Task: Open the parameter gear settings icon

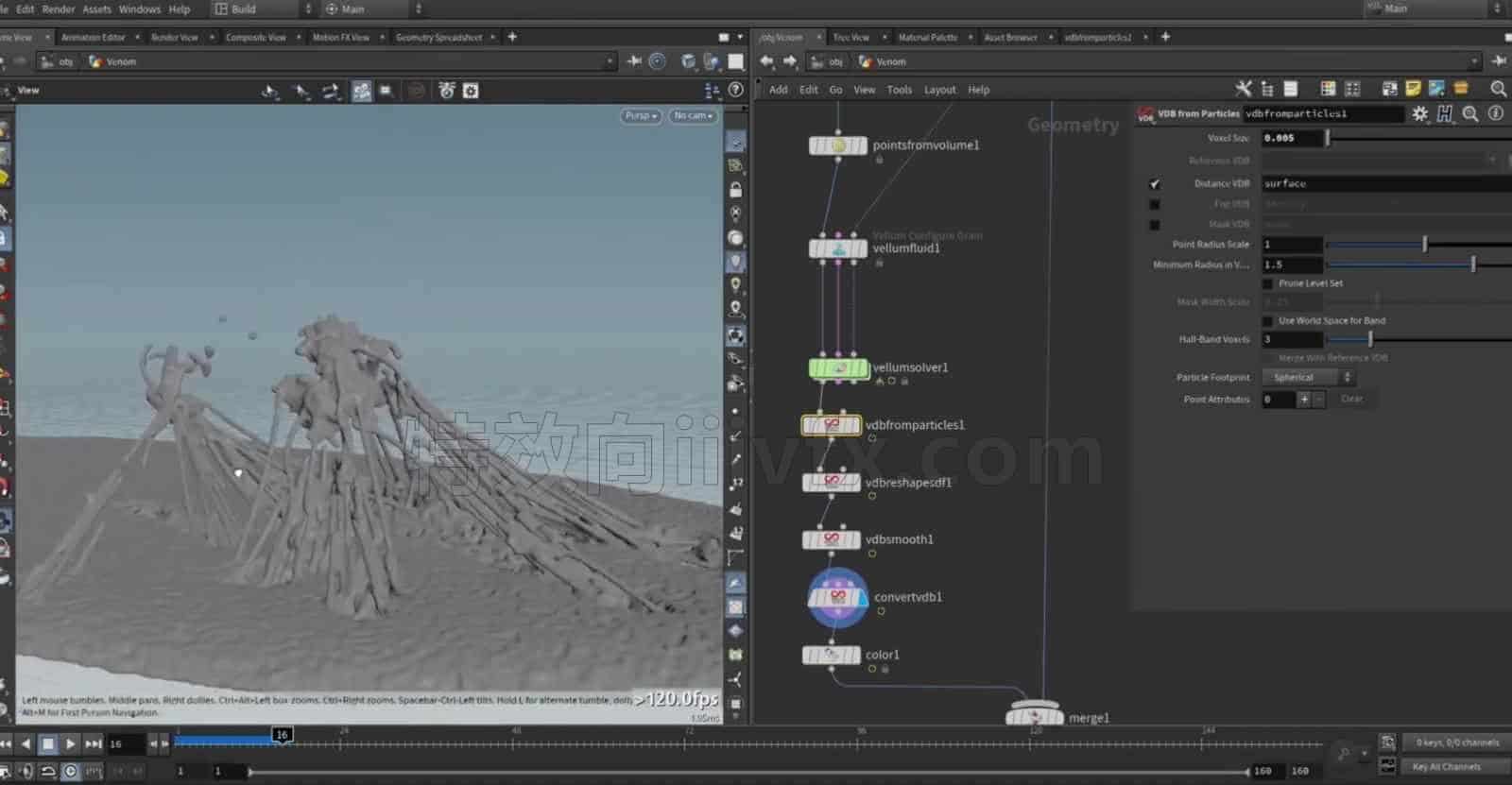Action: (x=1419, y=113)
